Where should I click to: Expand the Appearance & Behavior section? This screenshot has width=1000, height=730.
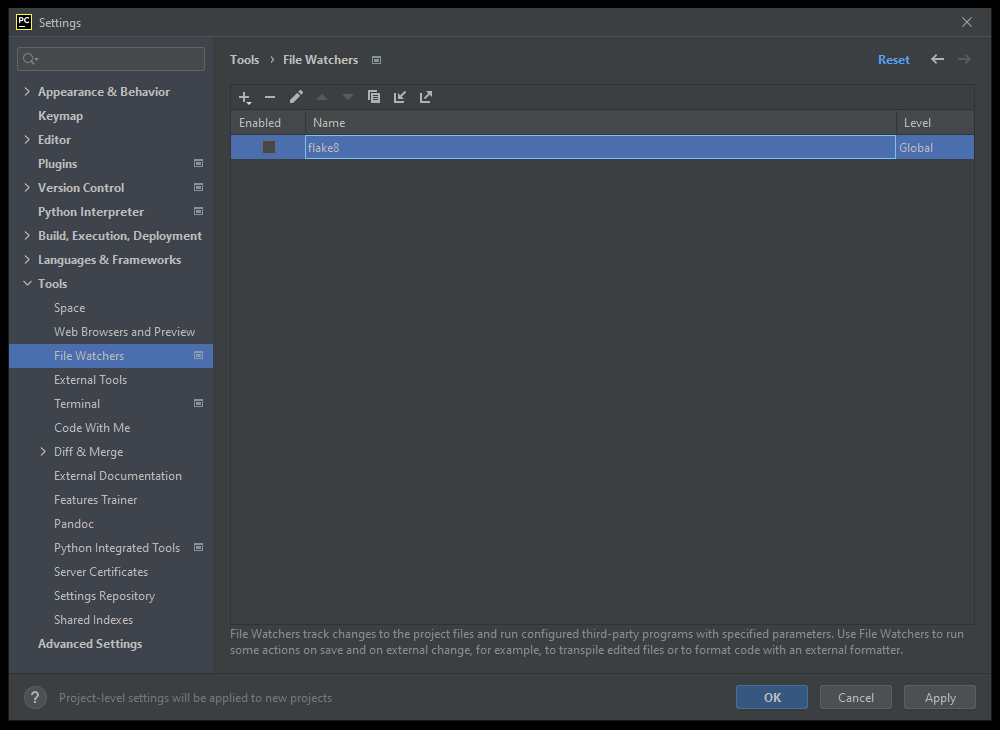(x=27, y=92)
